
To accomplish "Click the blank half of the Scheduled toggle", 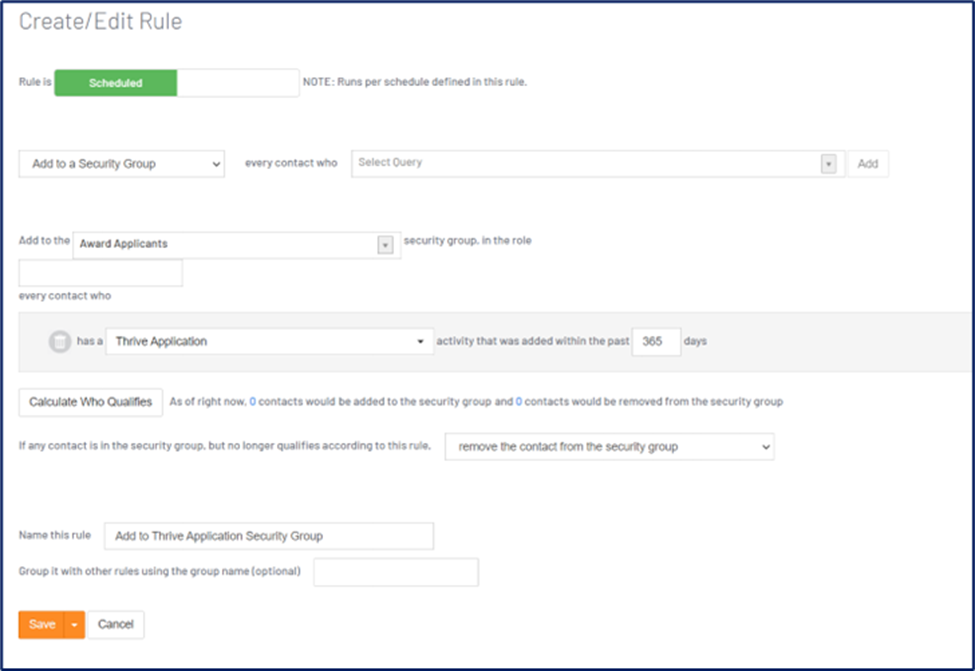I will click(x=238, y=83).
